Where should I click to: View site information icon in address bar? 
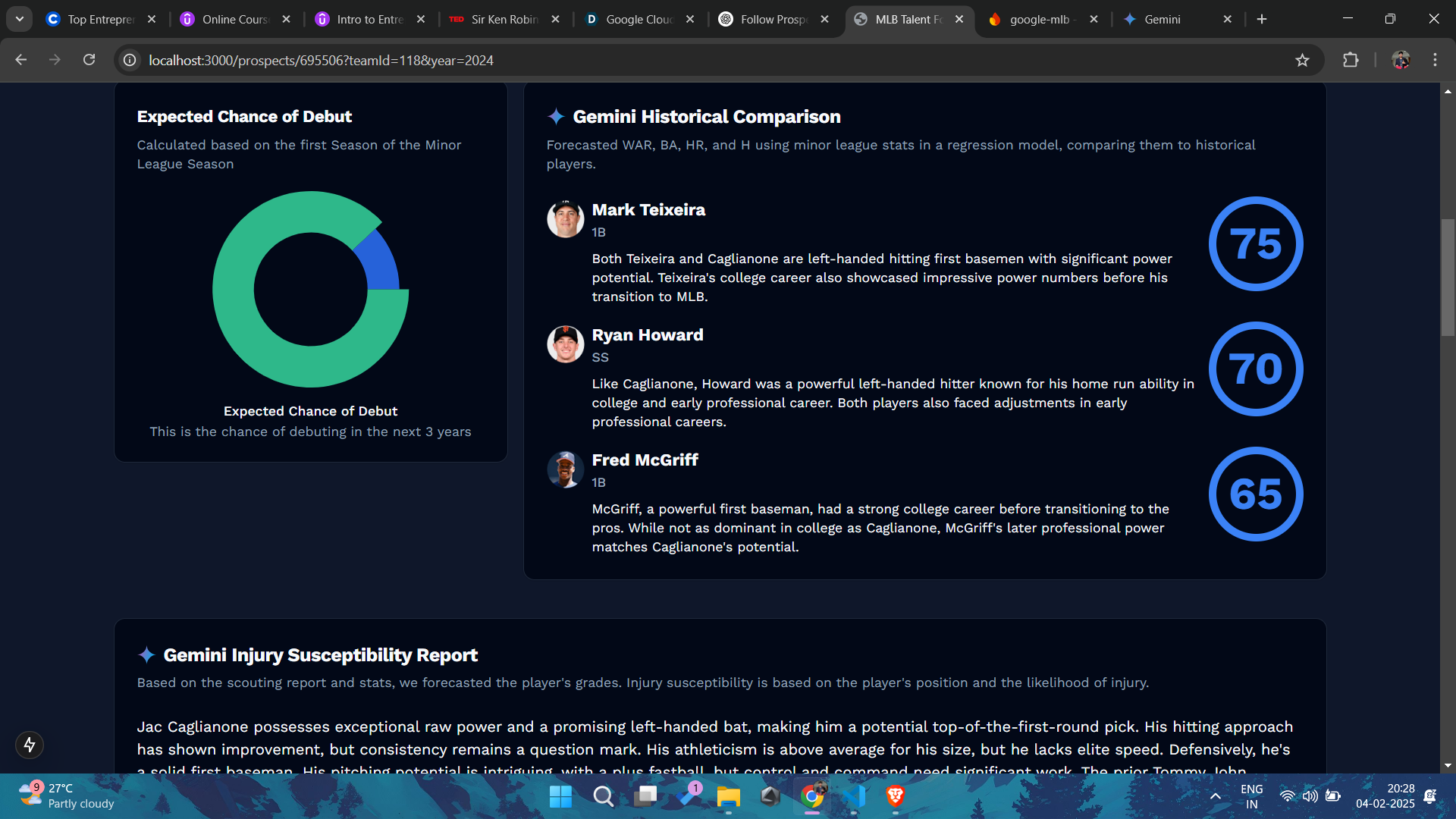pyautogui.click(x=130, y=60)
